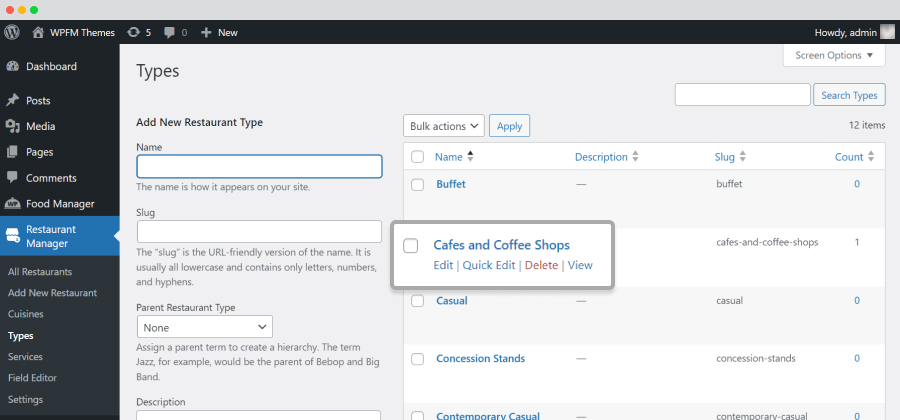This screenshot has width=900, height=420.
Task: Open the WordPress logo menu
Action: click(x=12, y=32)
